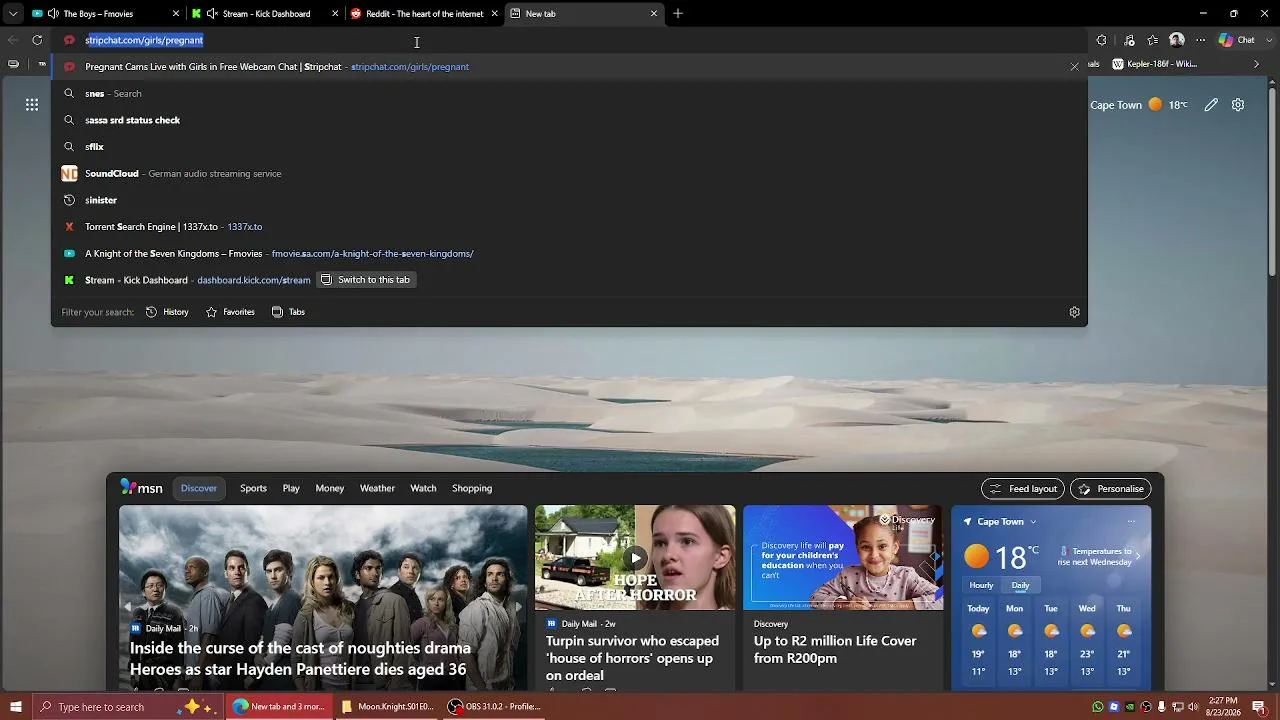
Task: Switch to the Reddit tab
Action: [x=424, y=14]
